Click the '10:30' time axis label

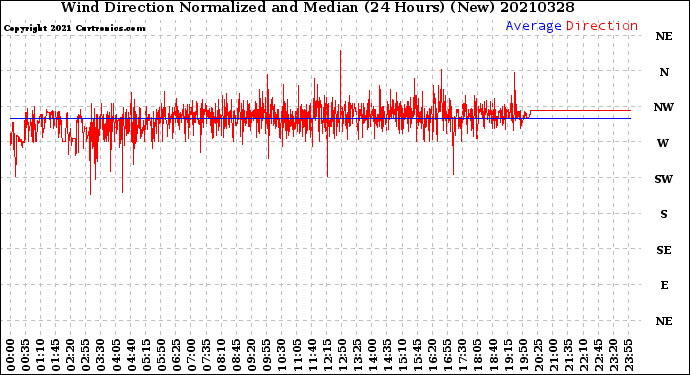[282, 355]
